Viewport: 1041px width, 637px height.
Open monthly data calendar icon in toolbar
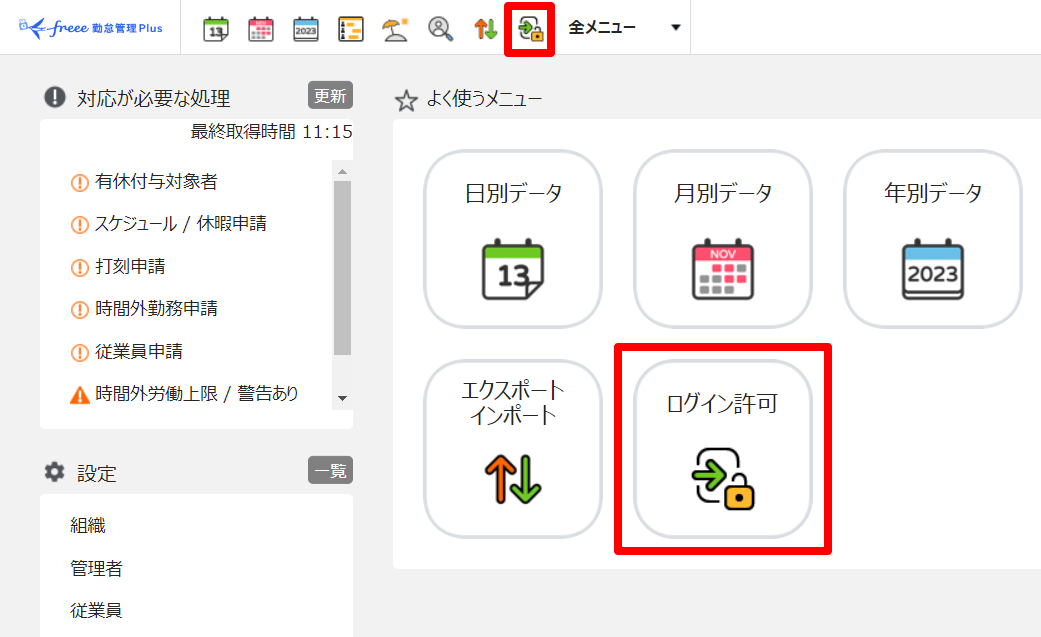261,29
